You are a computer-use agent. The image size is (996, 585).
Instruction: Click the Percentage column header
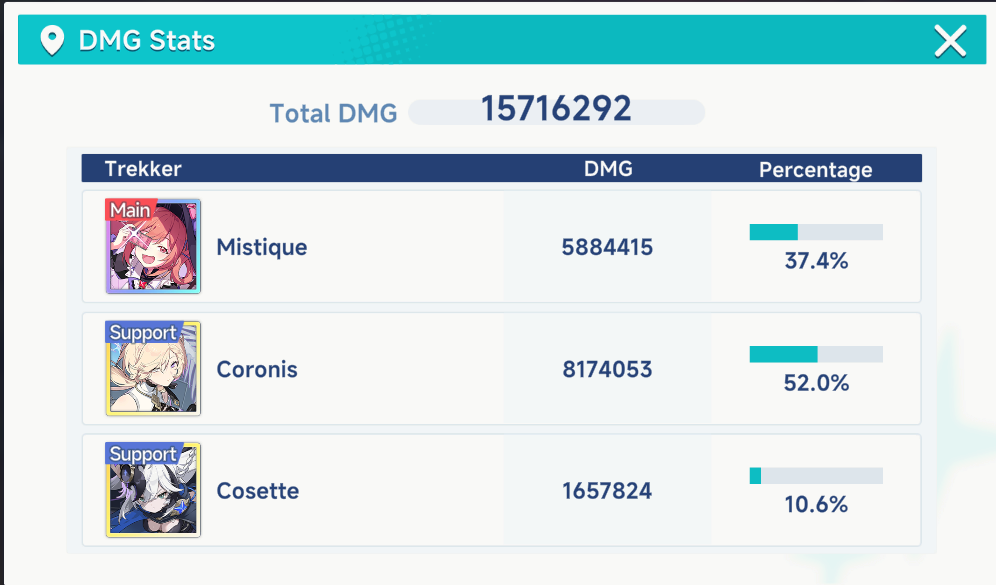pos(816,170)
